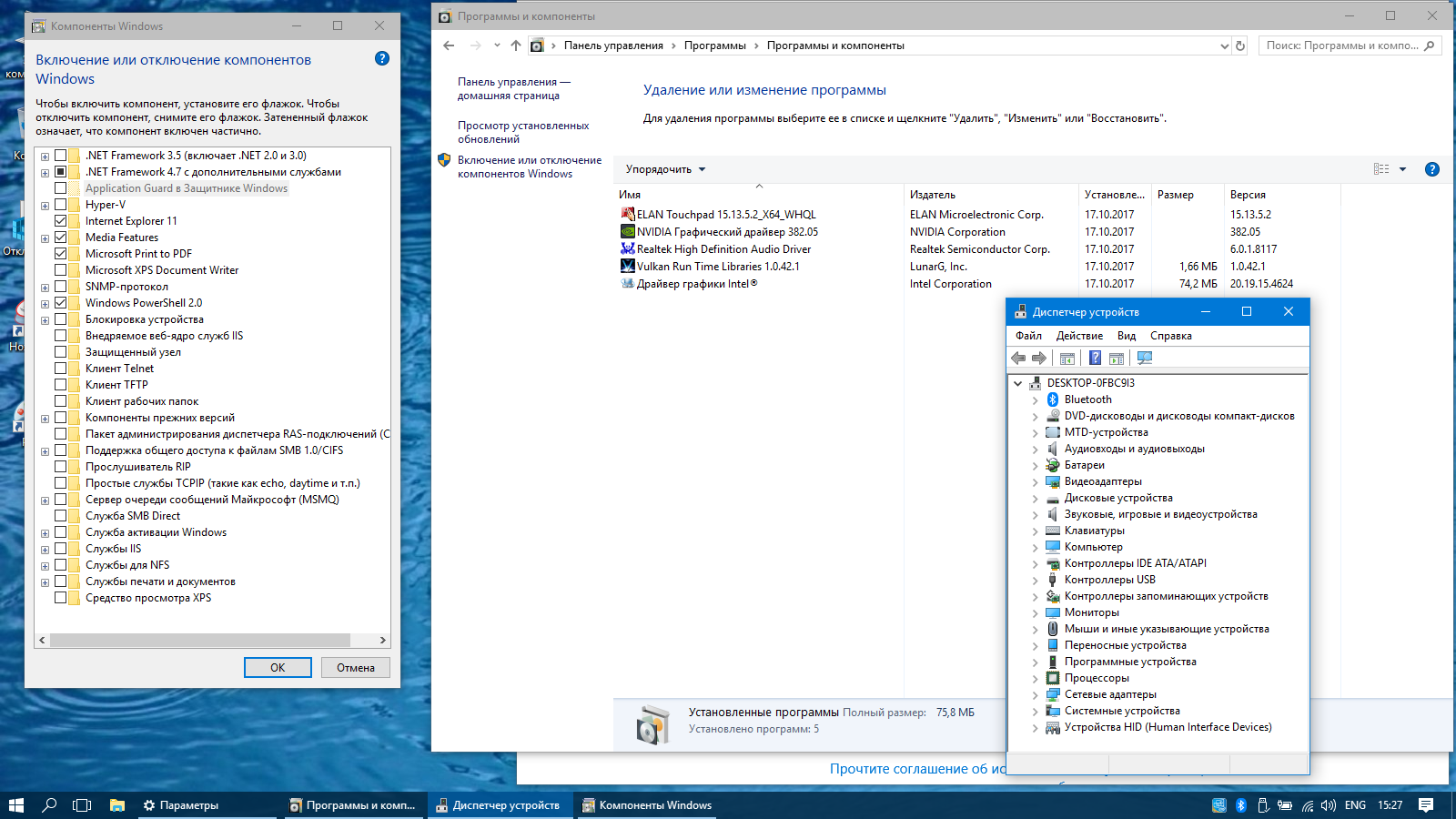
Task: Select Дисковые устройства row in Device Manager
Action: 1117,498
